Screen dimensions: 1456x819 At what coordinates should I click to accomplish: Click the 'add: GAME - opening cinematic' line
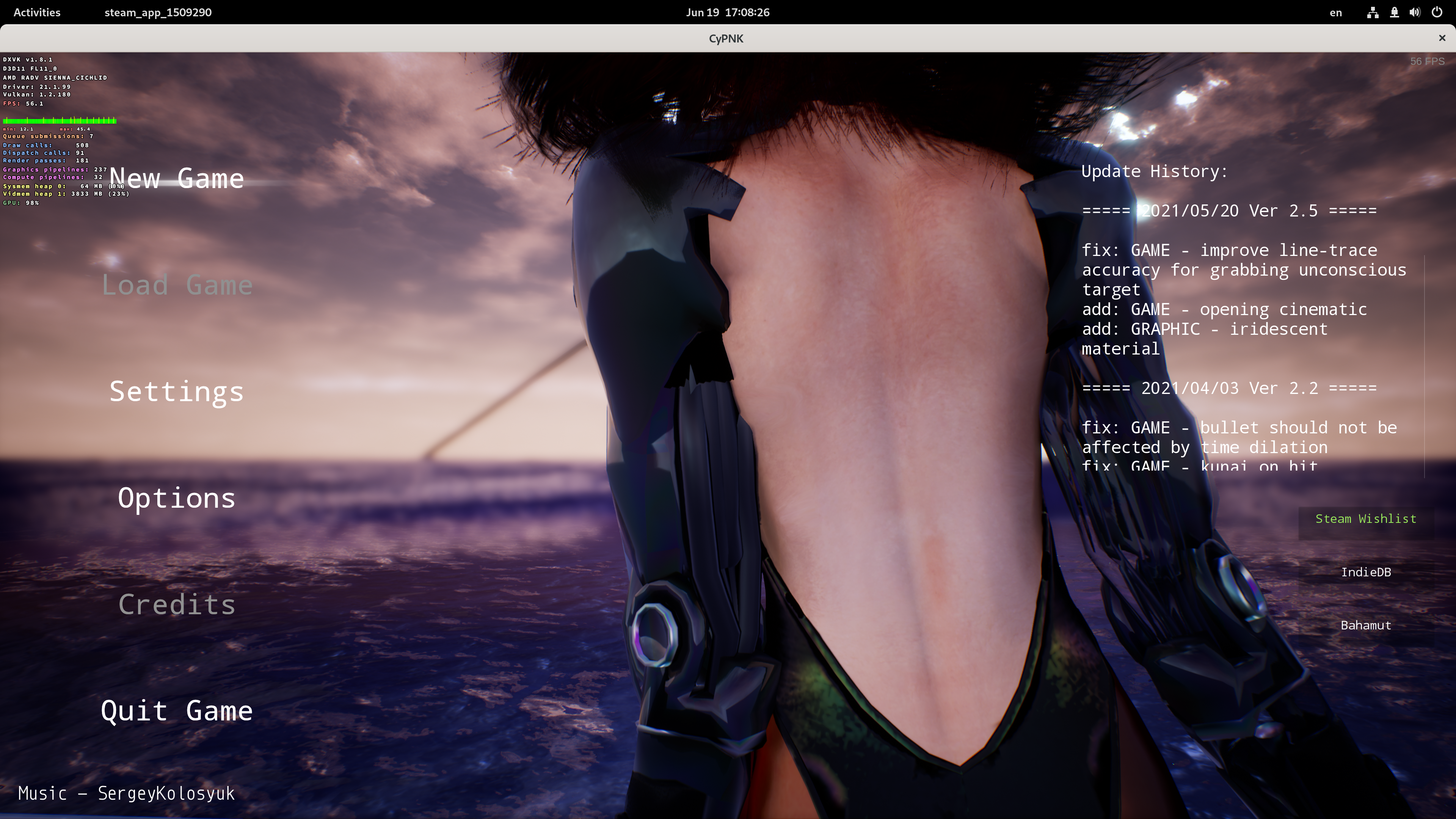click(1224, 310)
